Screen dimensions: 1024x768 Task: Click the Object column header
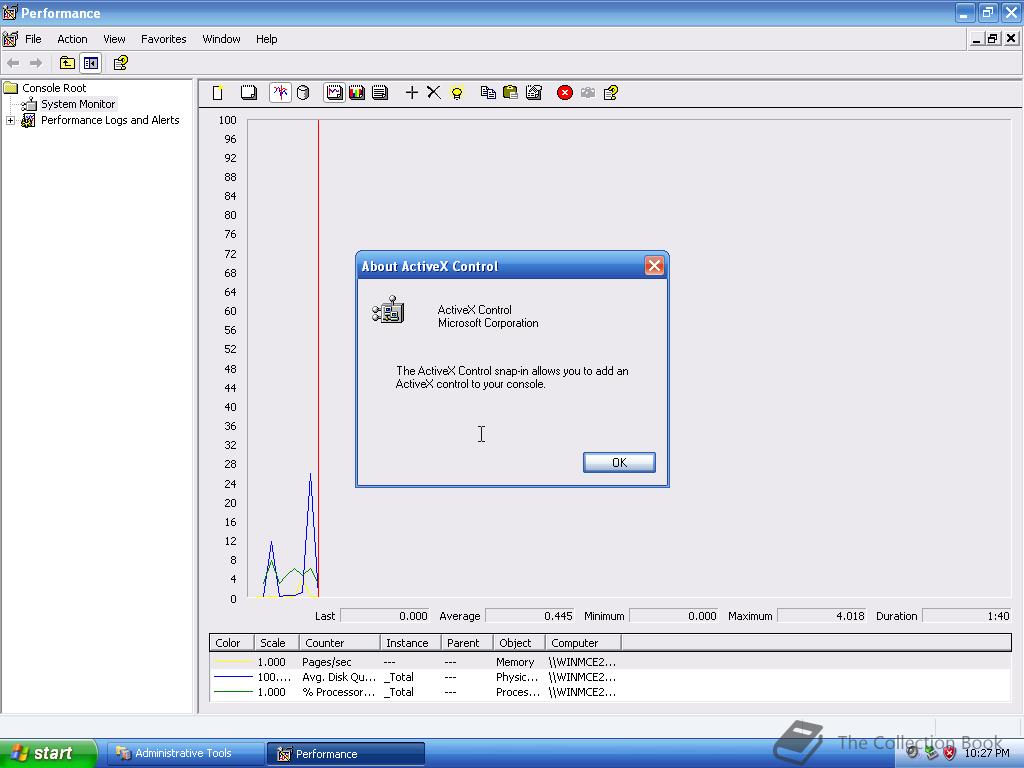pyautogui.click(x=519, y=643)
